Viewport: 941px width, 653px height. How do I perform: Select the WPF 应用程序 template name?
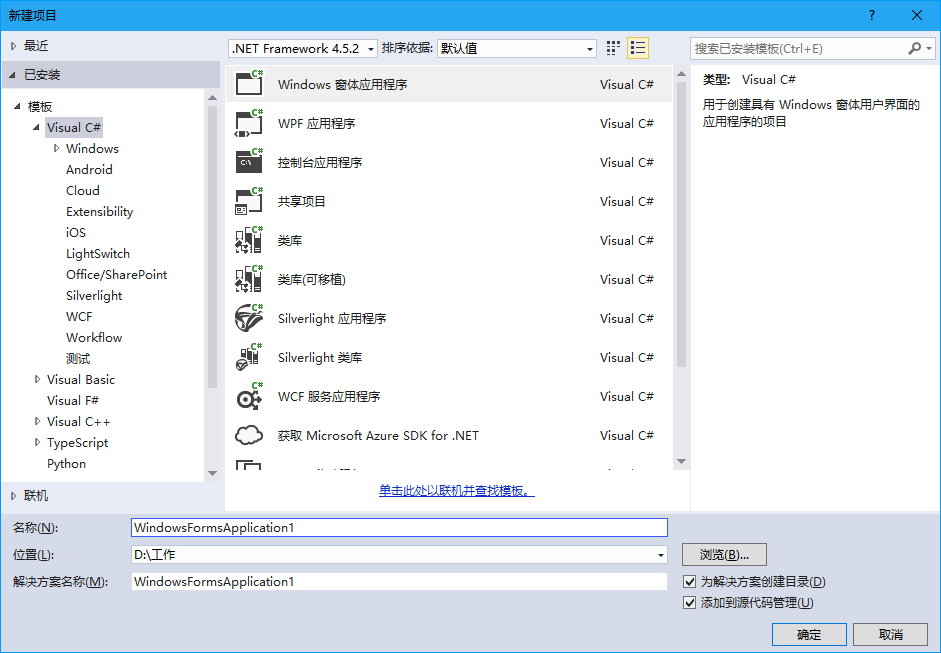316,124
